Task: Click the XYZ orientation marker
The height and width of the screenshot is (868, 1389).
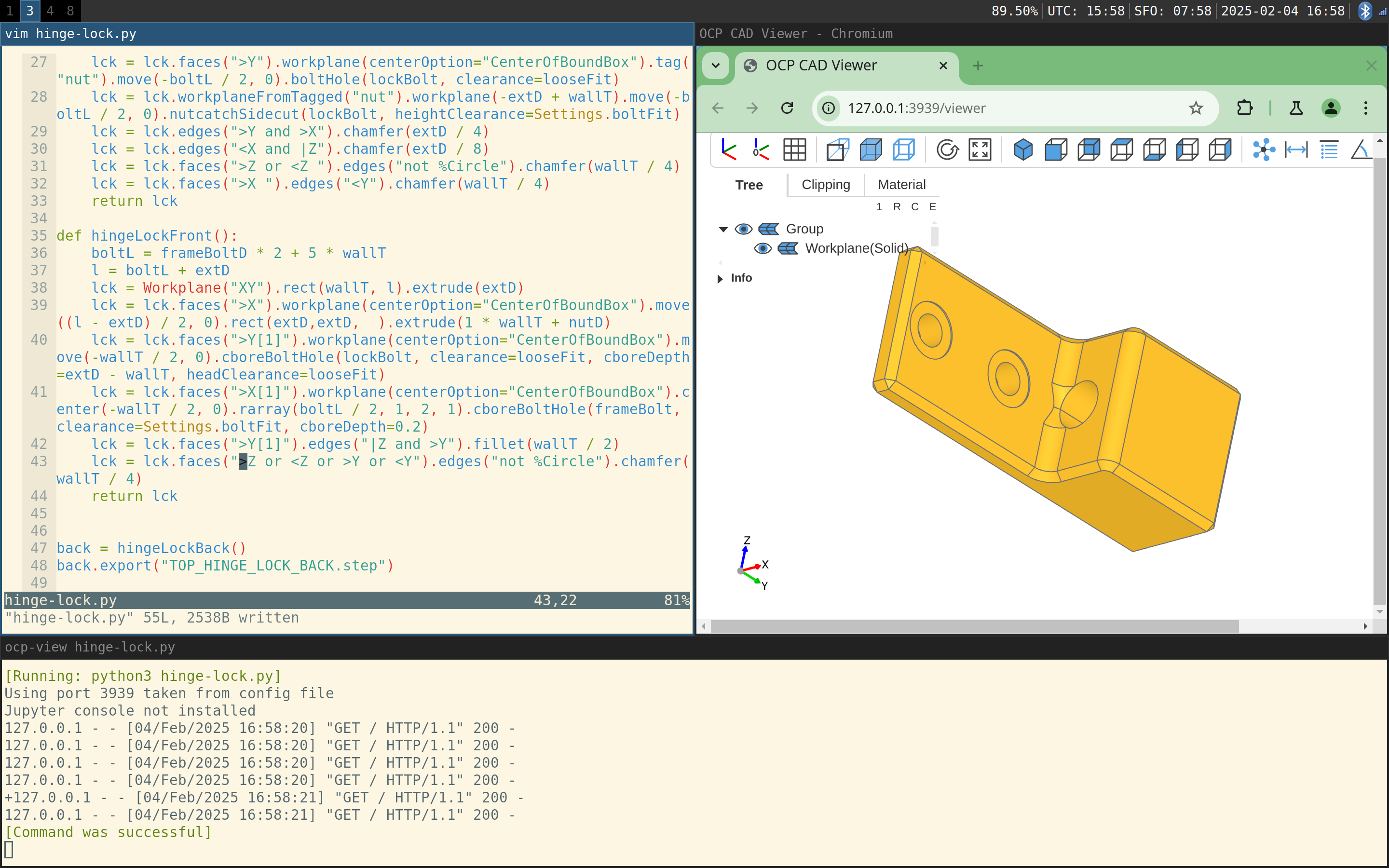Action: pyautogui.click(x=752, y=564)
